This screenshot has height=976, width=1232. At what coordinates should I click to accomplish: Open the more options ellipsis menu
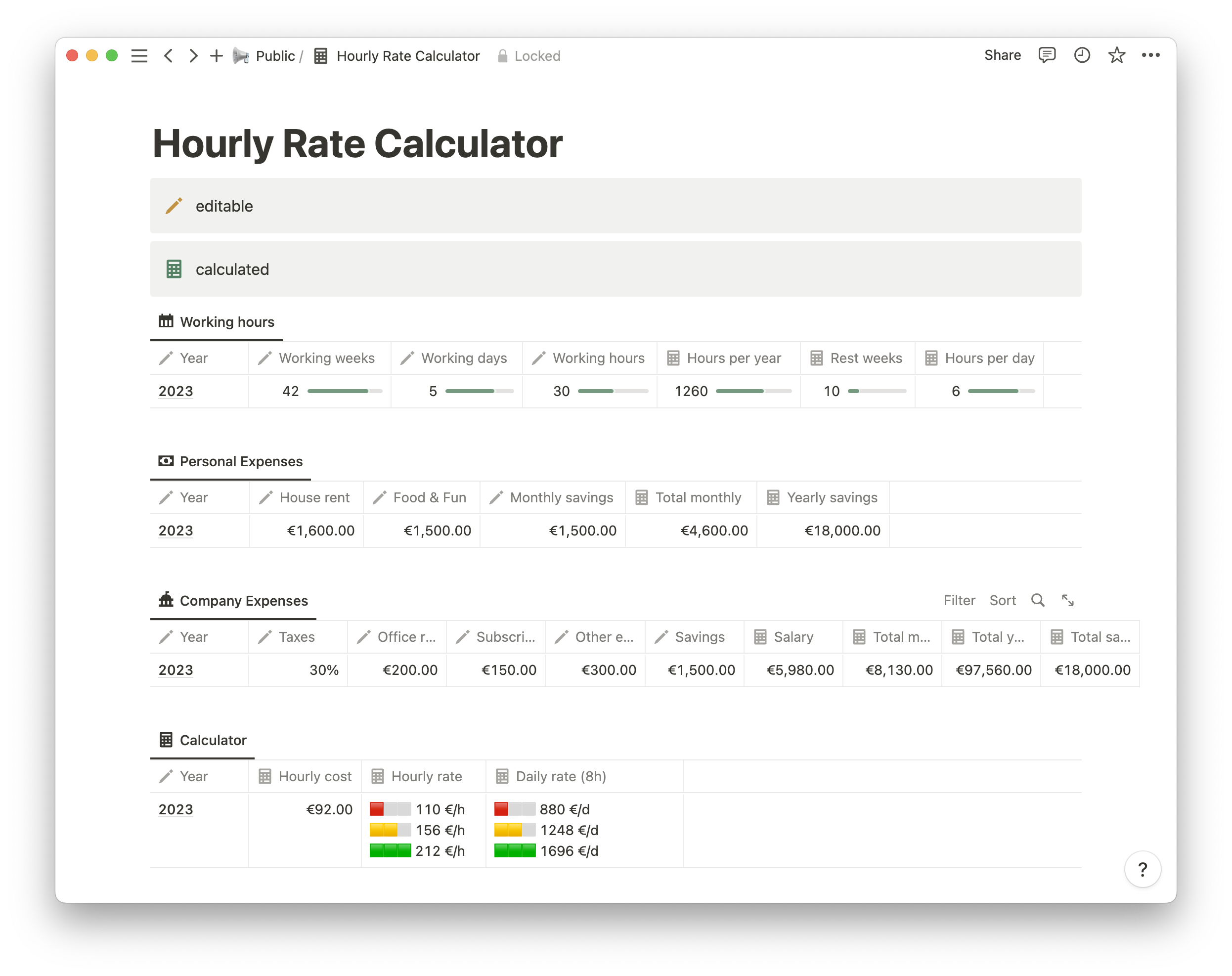1151,55
